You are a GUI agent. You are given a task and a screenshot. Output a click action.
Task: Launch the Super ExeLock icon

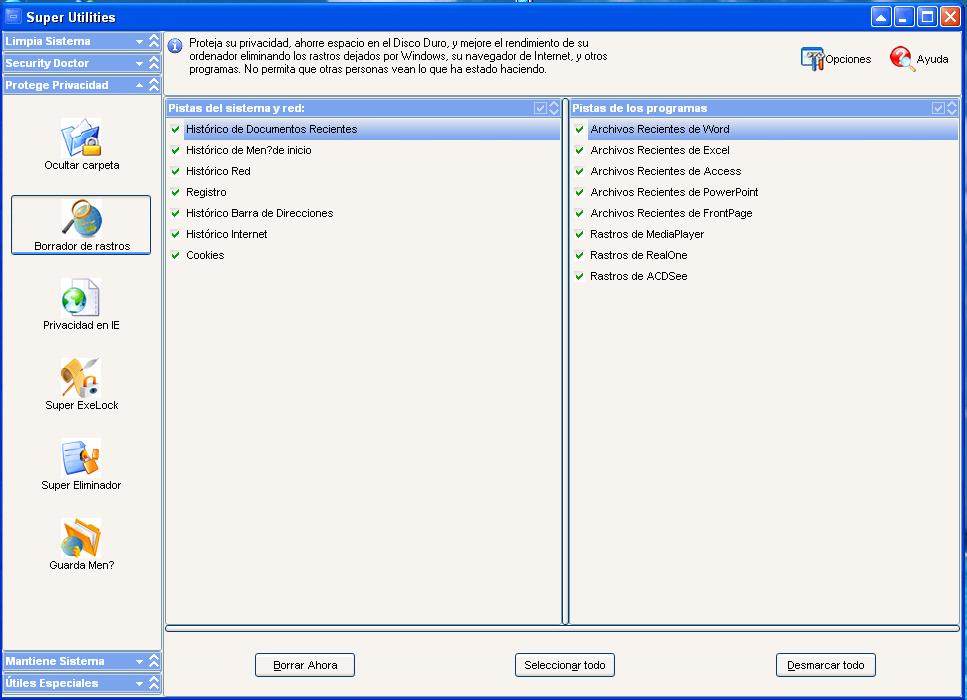pos(81,377)
